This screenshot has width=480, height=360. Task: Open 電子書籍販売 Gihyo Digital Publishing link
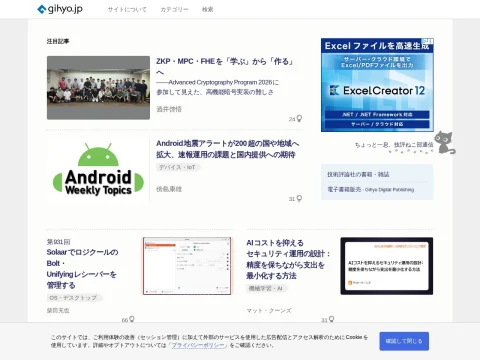[371, 189]
